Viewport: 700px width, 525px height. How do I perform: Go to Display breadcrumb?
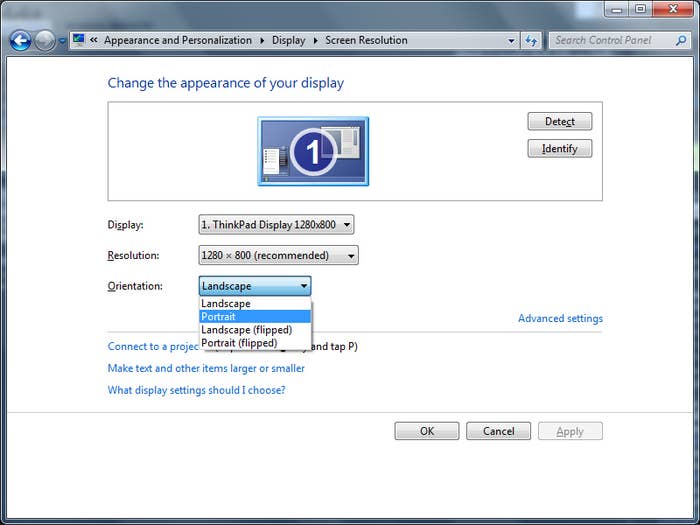pyautogui.click(x=288, y=40)
